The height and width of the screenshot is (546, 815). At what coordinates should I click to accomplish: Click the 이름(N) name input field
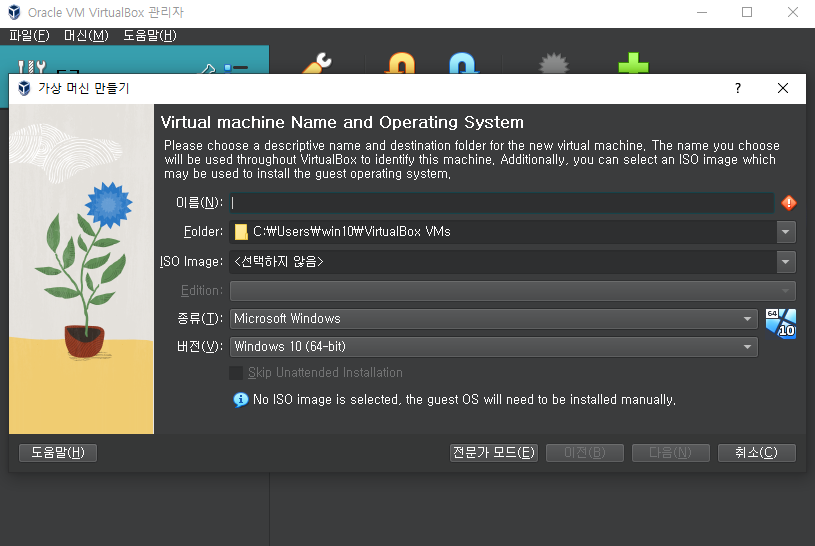[x=502, y=203]
